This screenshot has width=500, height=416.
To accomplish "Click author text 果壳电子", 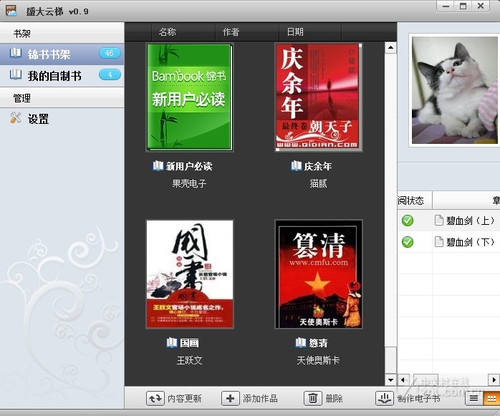I will (189, 183).
